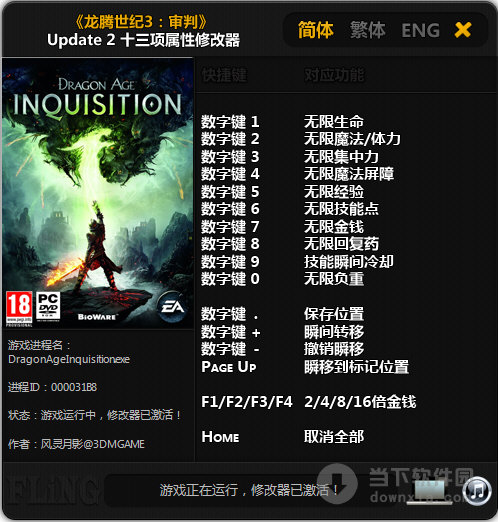Click the 2/4/8/16倍金钱 entry
The image size is (498, 522).
(x=360, y=402)
